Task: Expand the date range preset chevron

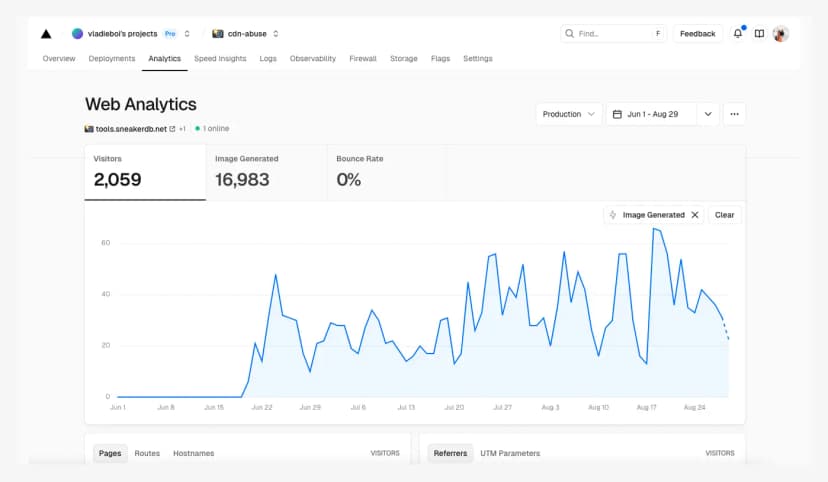Action: click(x=708, y=114)
